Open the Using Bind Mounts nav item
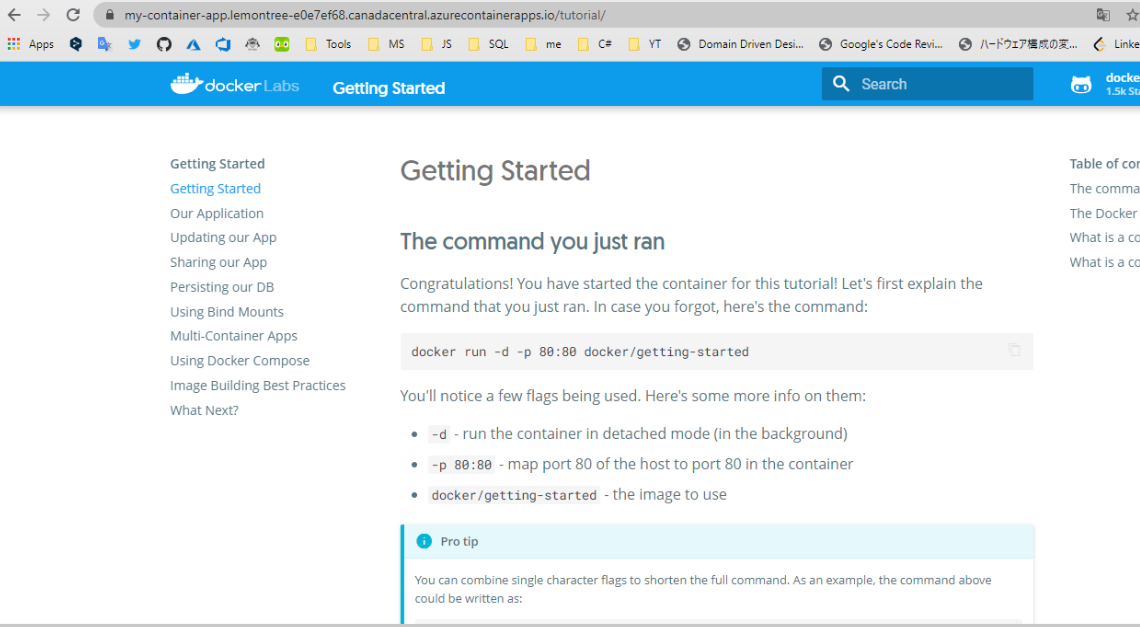1140x627 pixels. pyautogui.click(x=227, y=311)
